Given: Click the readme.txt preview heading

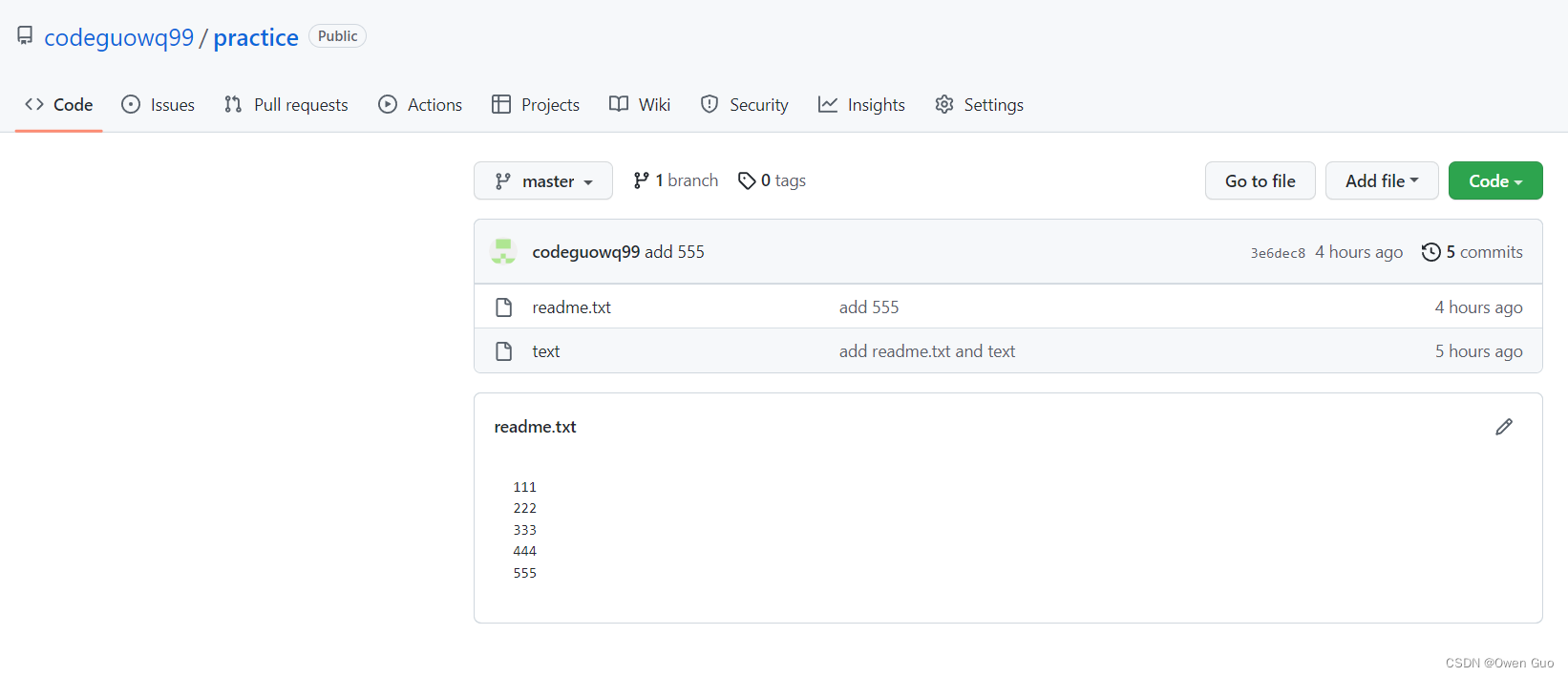Looking at the screenshot, I should click(x=535, y=427).
